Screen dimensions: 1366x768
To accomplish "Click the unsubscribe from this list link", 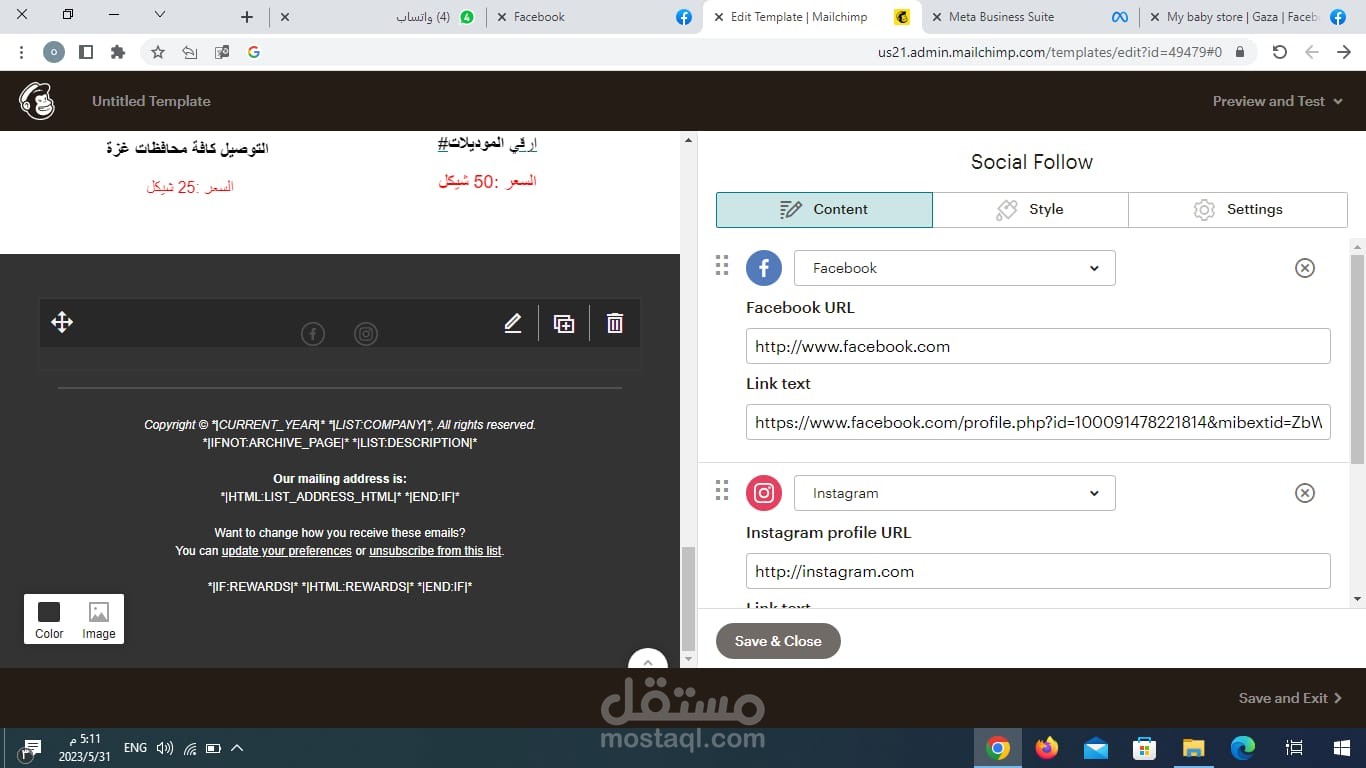I will 435,550.
